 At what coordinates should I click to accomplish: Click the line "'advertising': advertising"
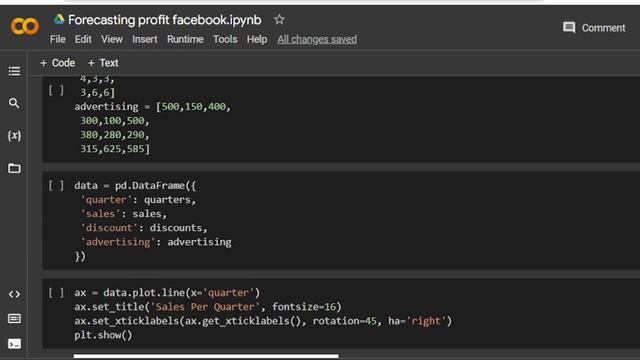coord(156,242)
